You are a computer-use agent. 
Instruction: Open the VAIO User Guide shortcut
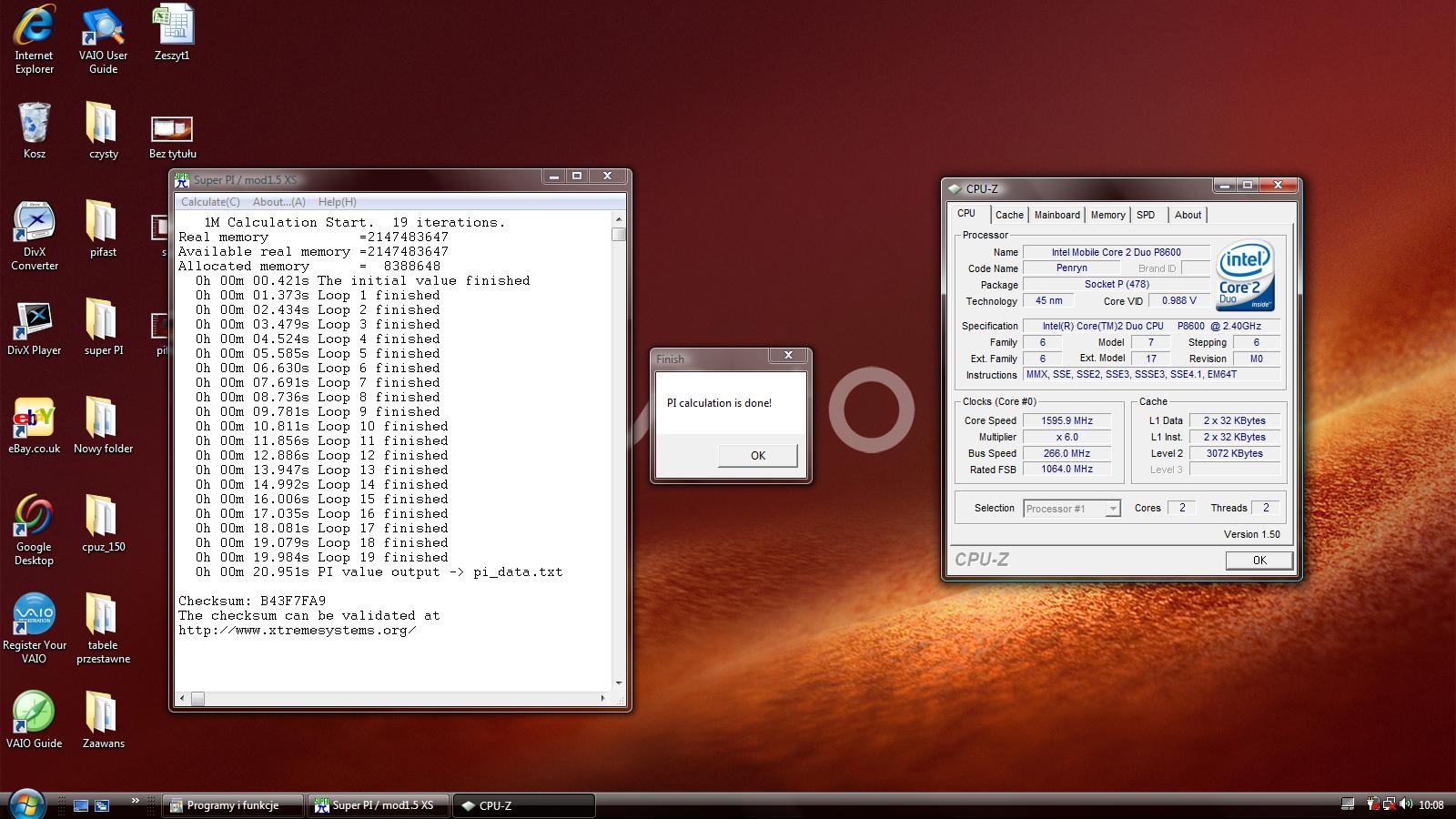point(103,38)
